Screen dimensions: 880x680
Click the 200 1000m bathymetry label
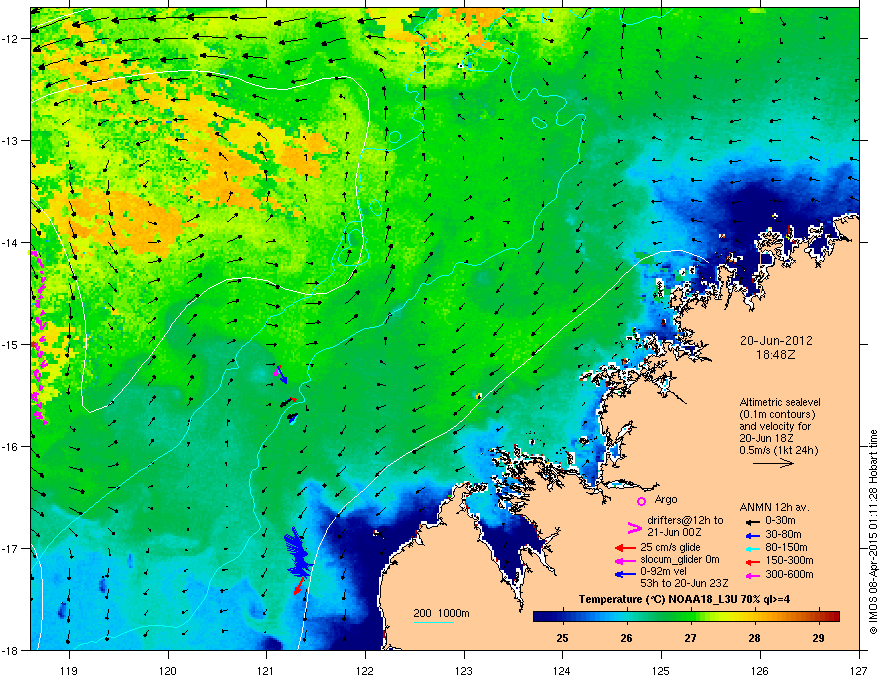[x=441, y=613]
